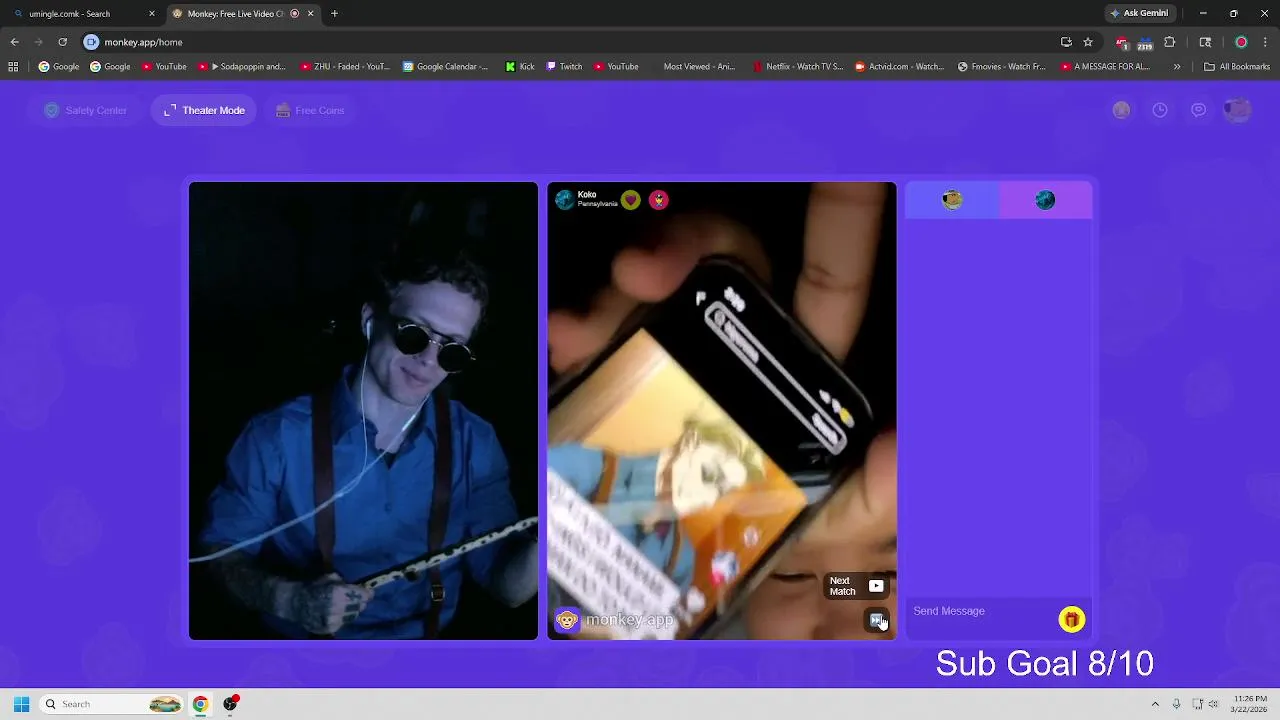
Task: Go back to the previous page
Action: [x=14, y=42]
